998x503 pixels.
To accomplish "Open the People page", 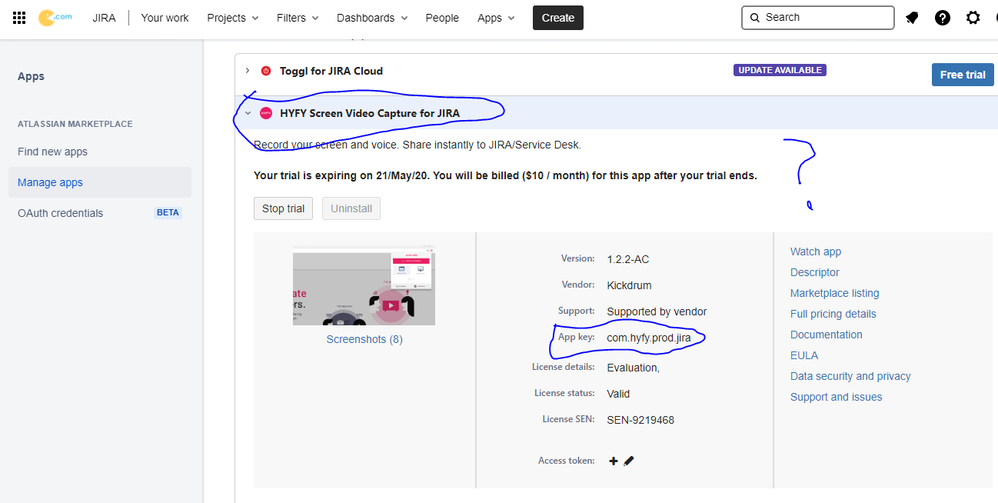I will (442, 18).
